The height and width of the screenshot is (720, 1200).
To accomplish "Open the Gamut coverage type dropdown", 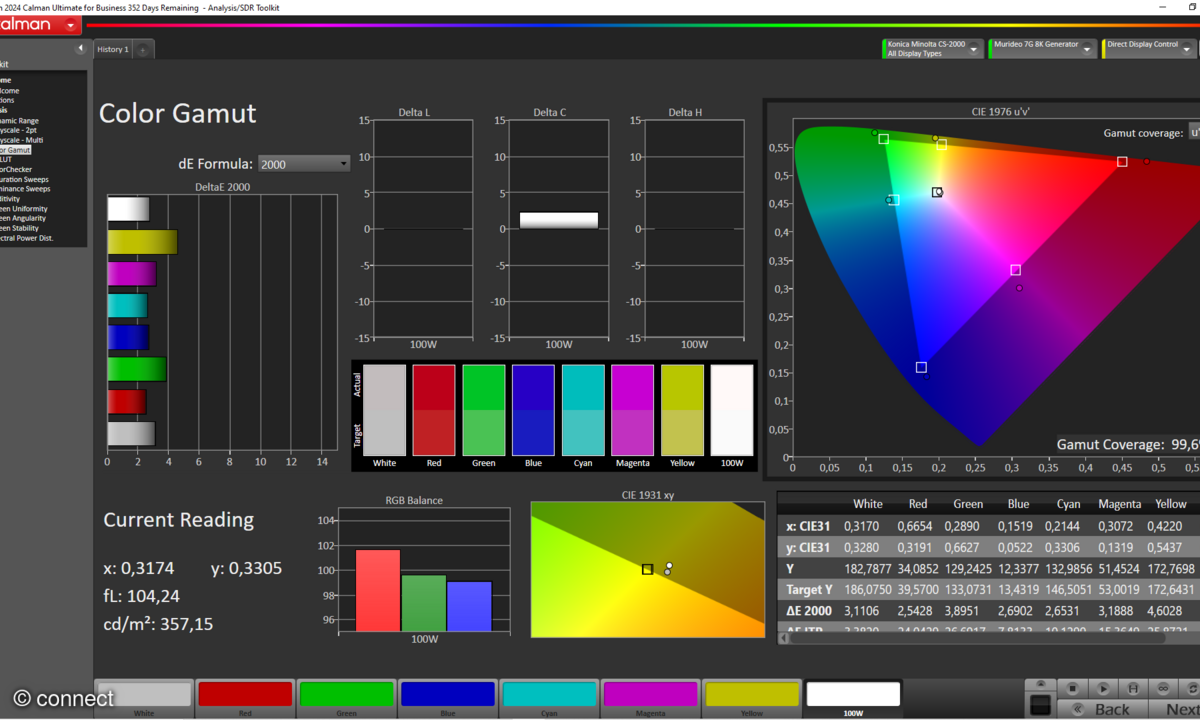I will coord(1193,132).
